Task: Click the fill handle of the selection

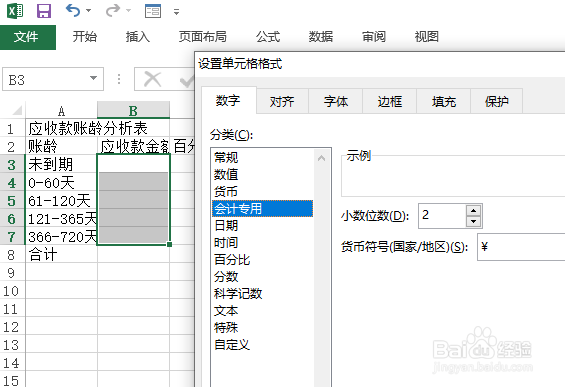Action: pyautogui.click(x=169, y=244)
